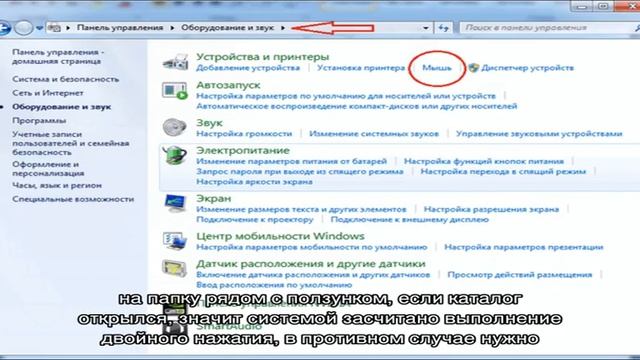Click Настройка параметров мобильности по умолчанию
This screenshot has height=360, width=640.
click(311, 247)
